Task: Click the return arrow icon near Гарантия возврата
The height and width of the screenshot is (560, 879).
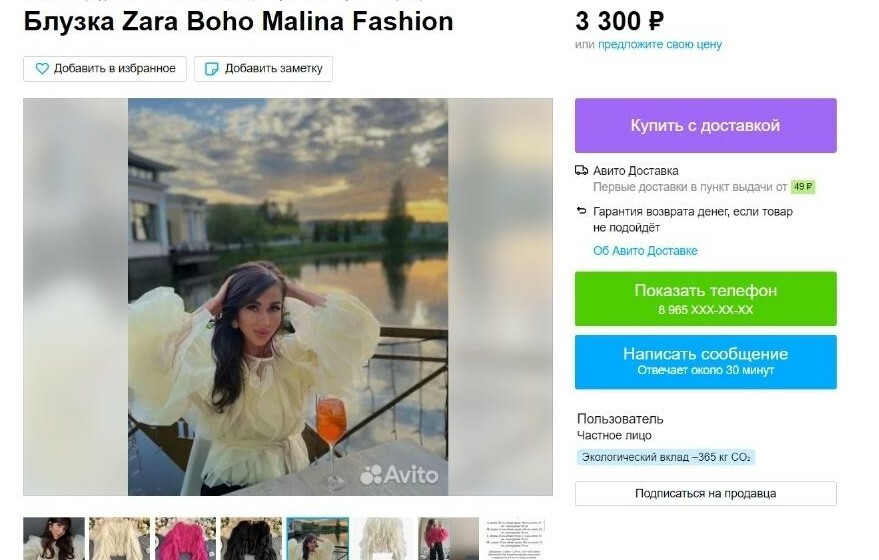Action: pos(581,211)
